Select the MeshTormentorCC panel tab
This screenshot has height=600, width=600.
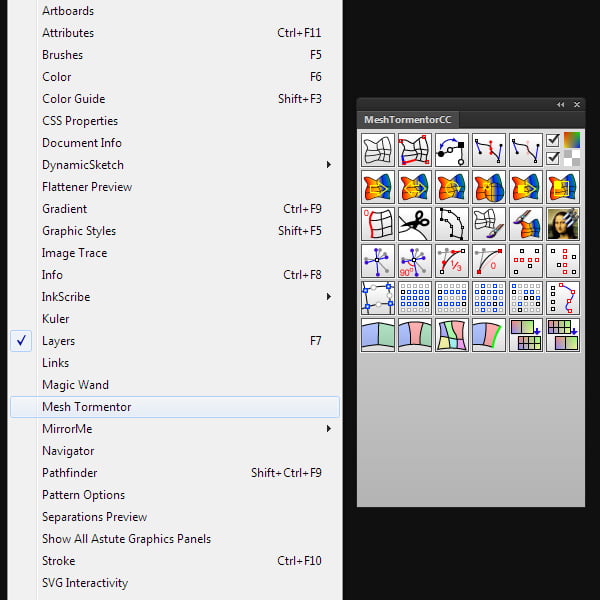tap(408, 120)
